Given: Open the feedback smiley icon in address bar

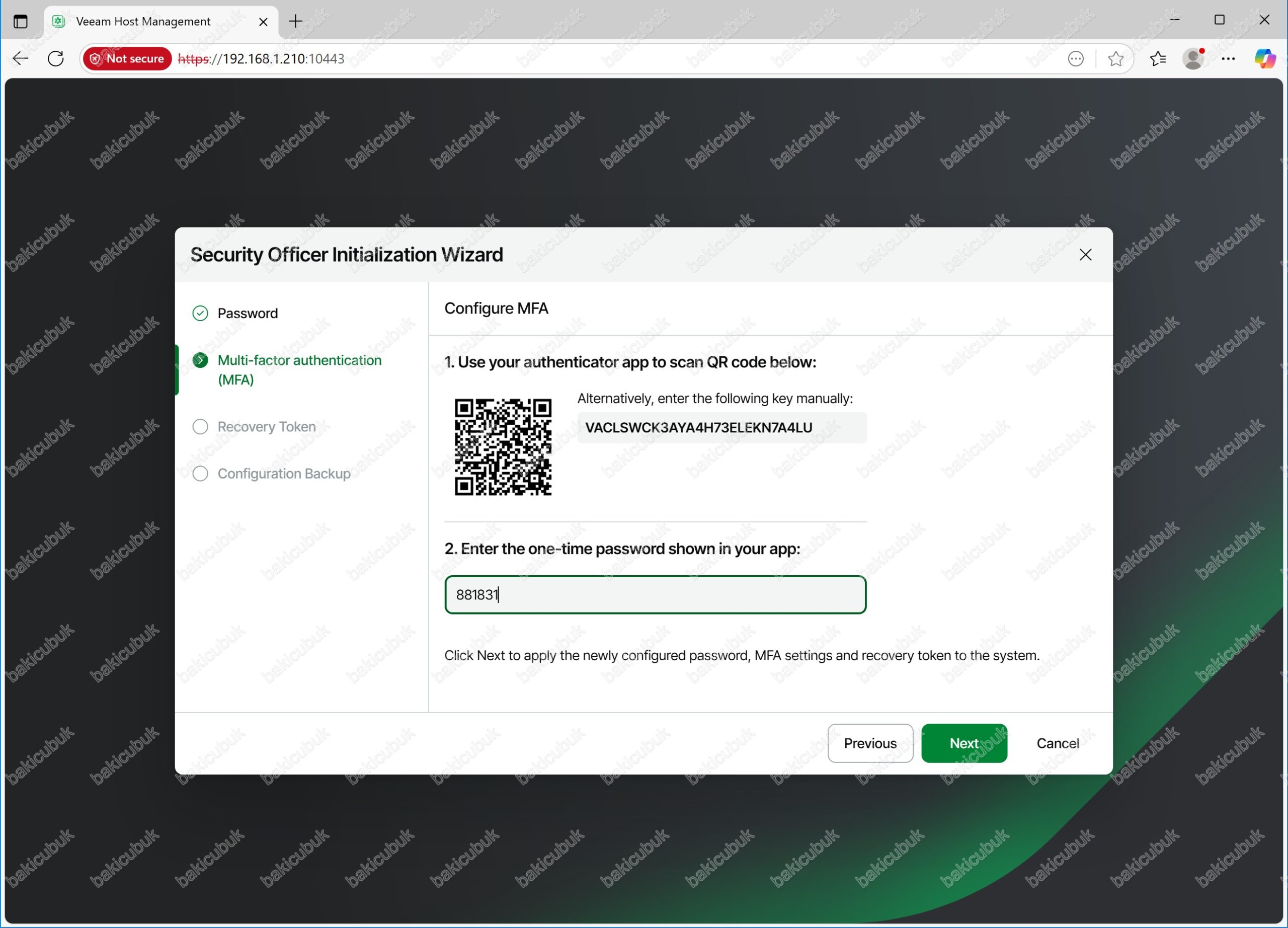Looking at the screenshot, I should pos(1076,58).
